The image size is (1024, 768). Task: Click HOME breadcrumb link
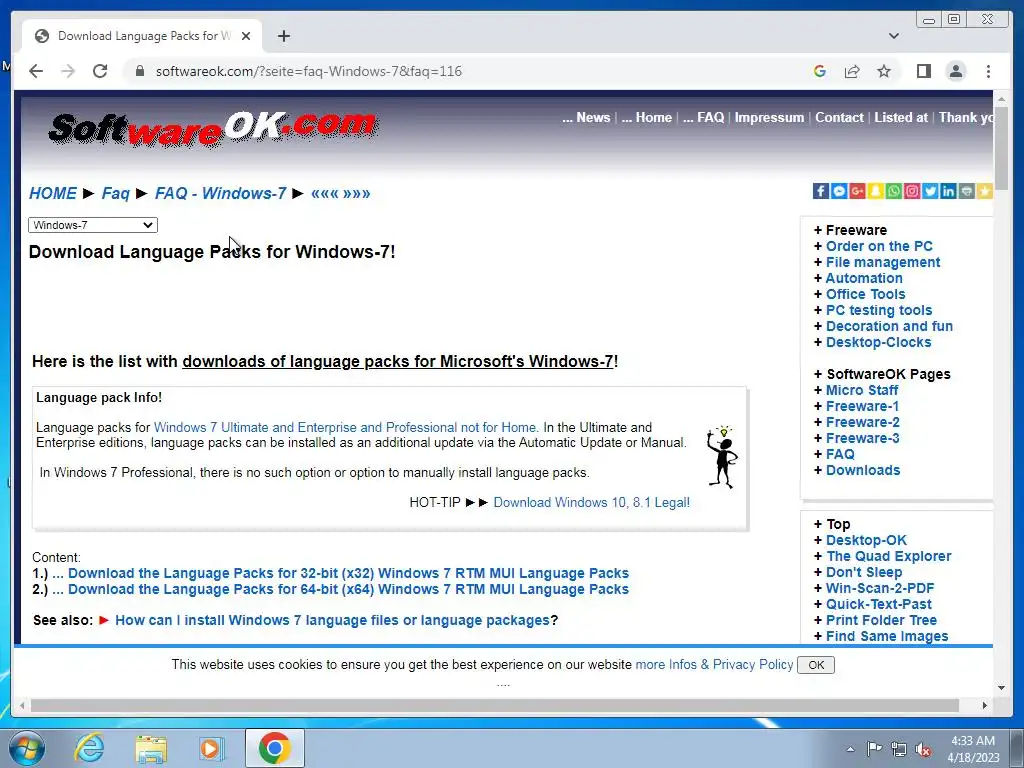pos(53,193)
